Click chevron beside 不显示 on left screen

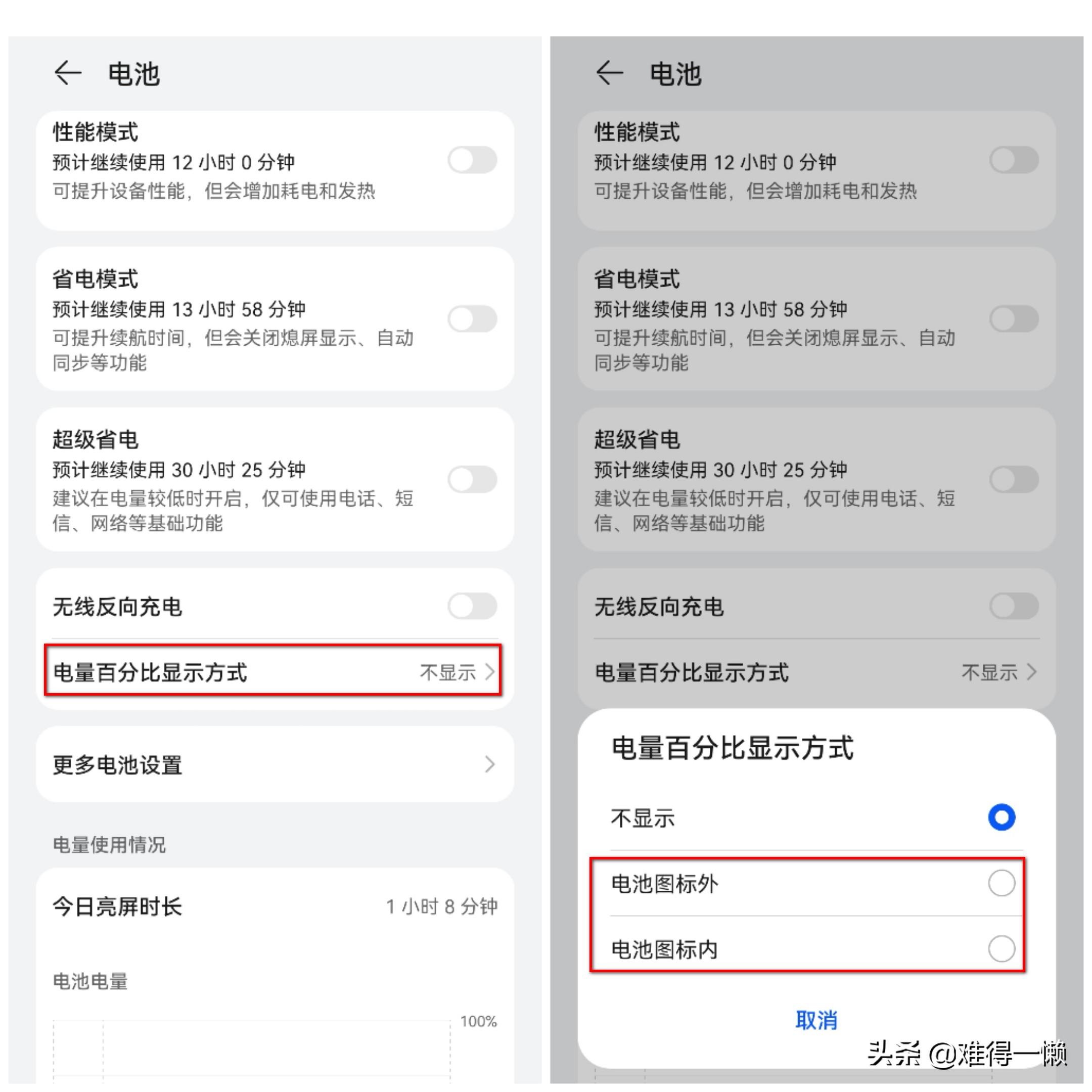[490, 672]
